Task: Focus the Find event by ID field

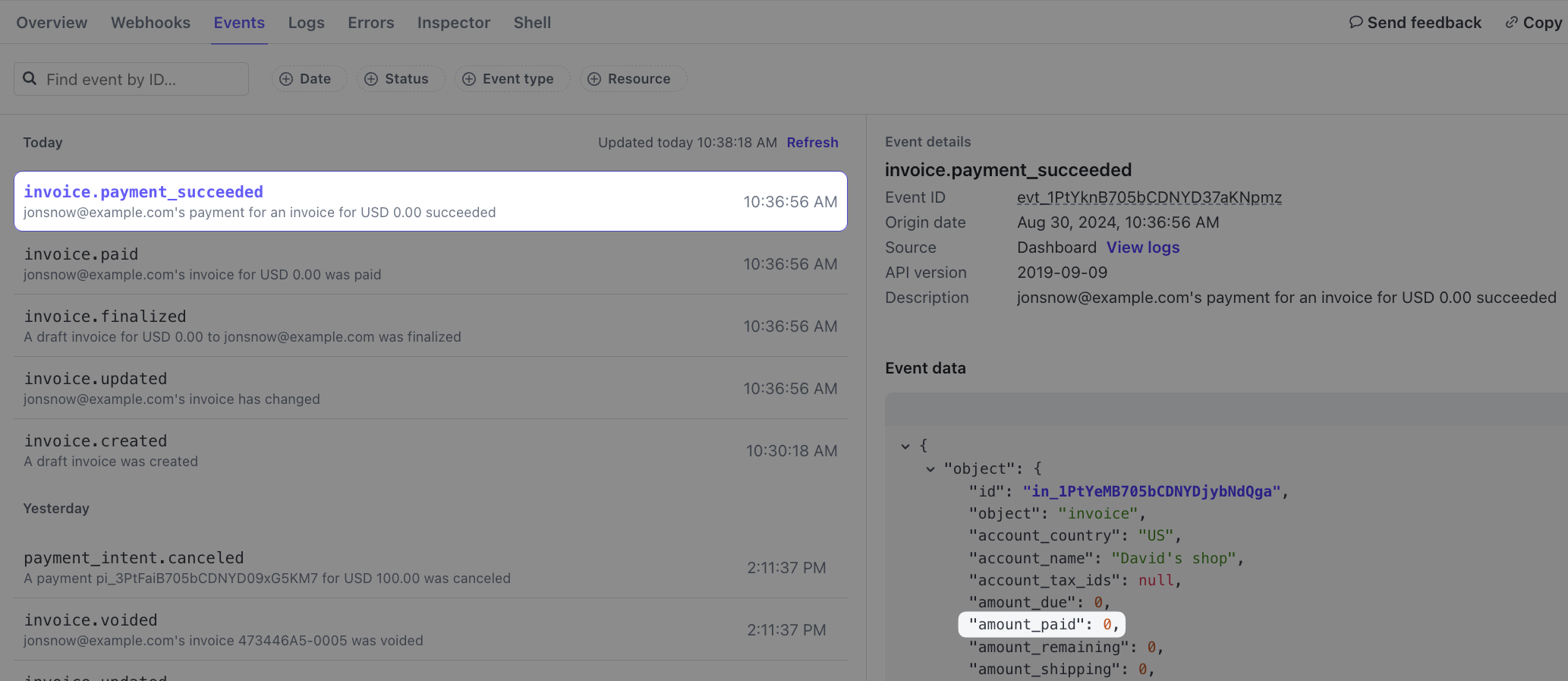Action: [x=140, y=79]
